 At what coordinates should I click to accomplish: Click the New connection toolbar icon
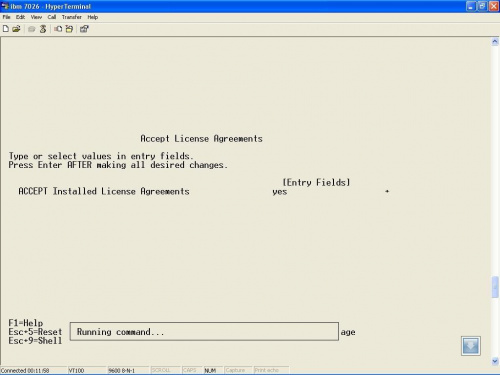(x=6, y=29)
